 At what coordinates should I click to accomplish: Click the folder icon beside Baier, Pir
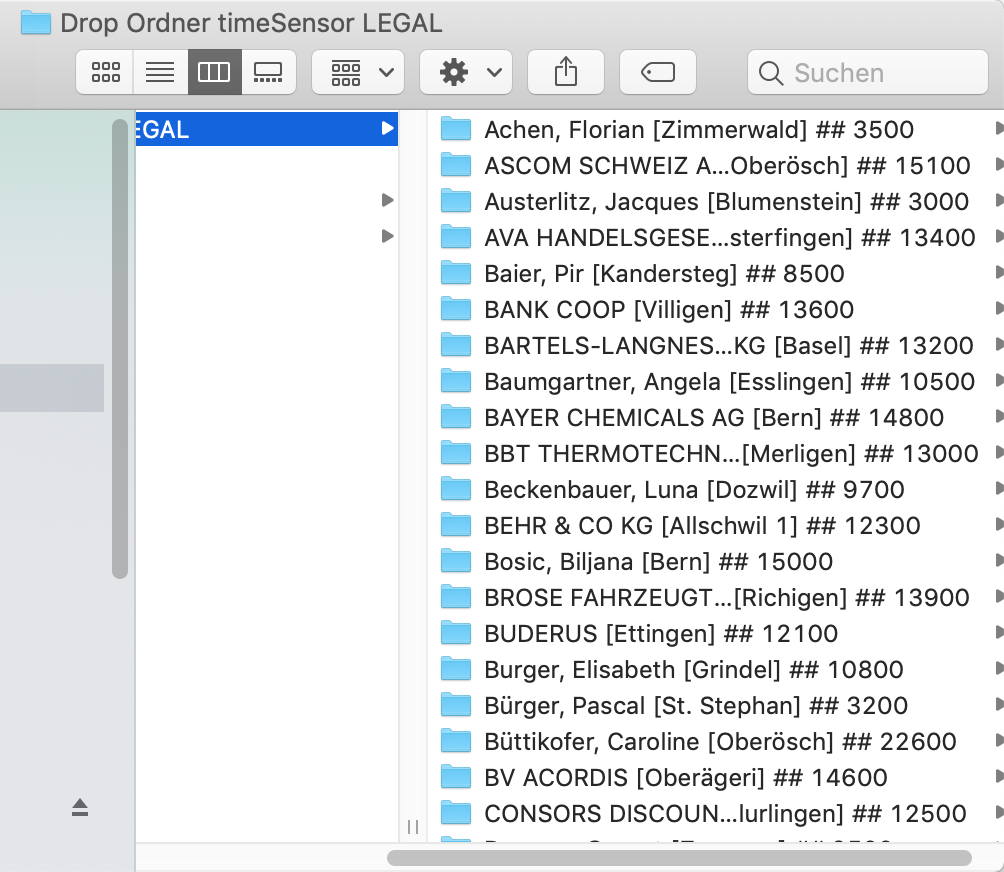456,273
